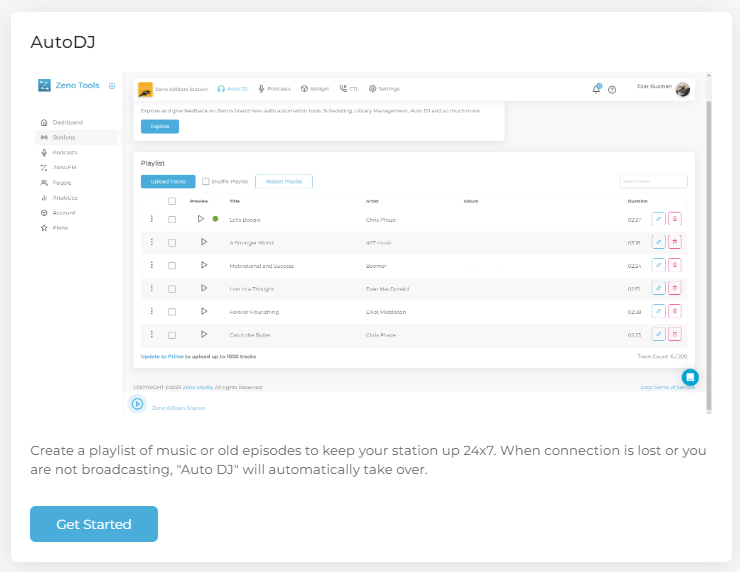Preview the track Catch the Bullet
The image size is (740, 572).
[204, 334]
